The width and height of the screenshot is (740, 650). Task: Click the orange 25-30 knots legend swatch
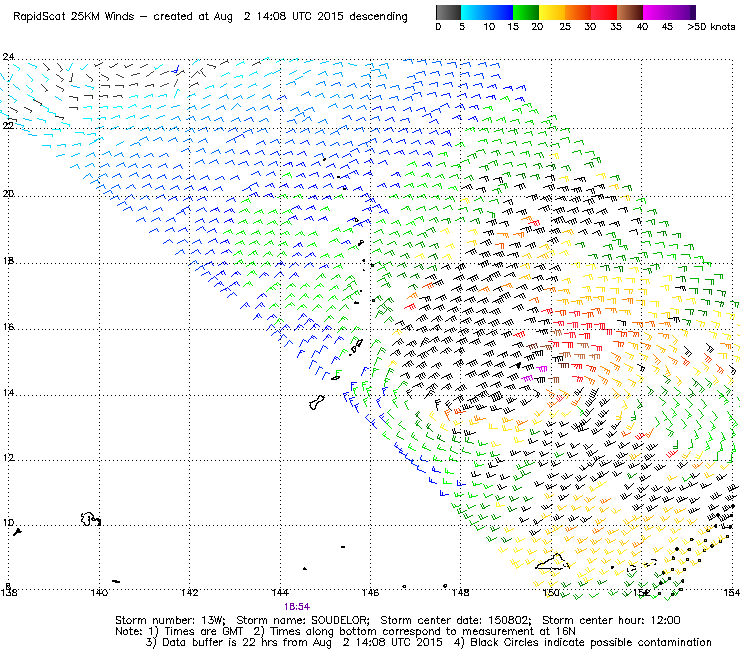[578, 12]
